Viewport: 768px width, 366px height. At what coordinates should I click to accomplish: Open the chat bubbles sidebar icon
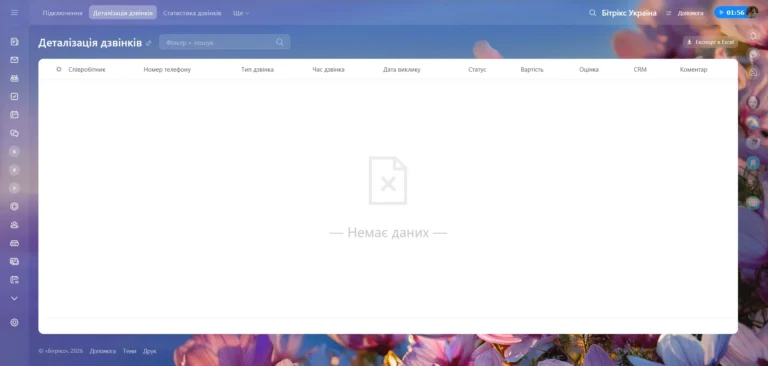tap(14, 133)
